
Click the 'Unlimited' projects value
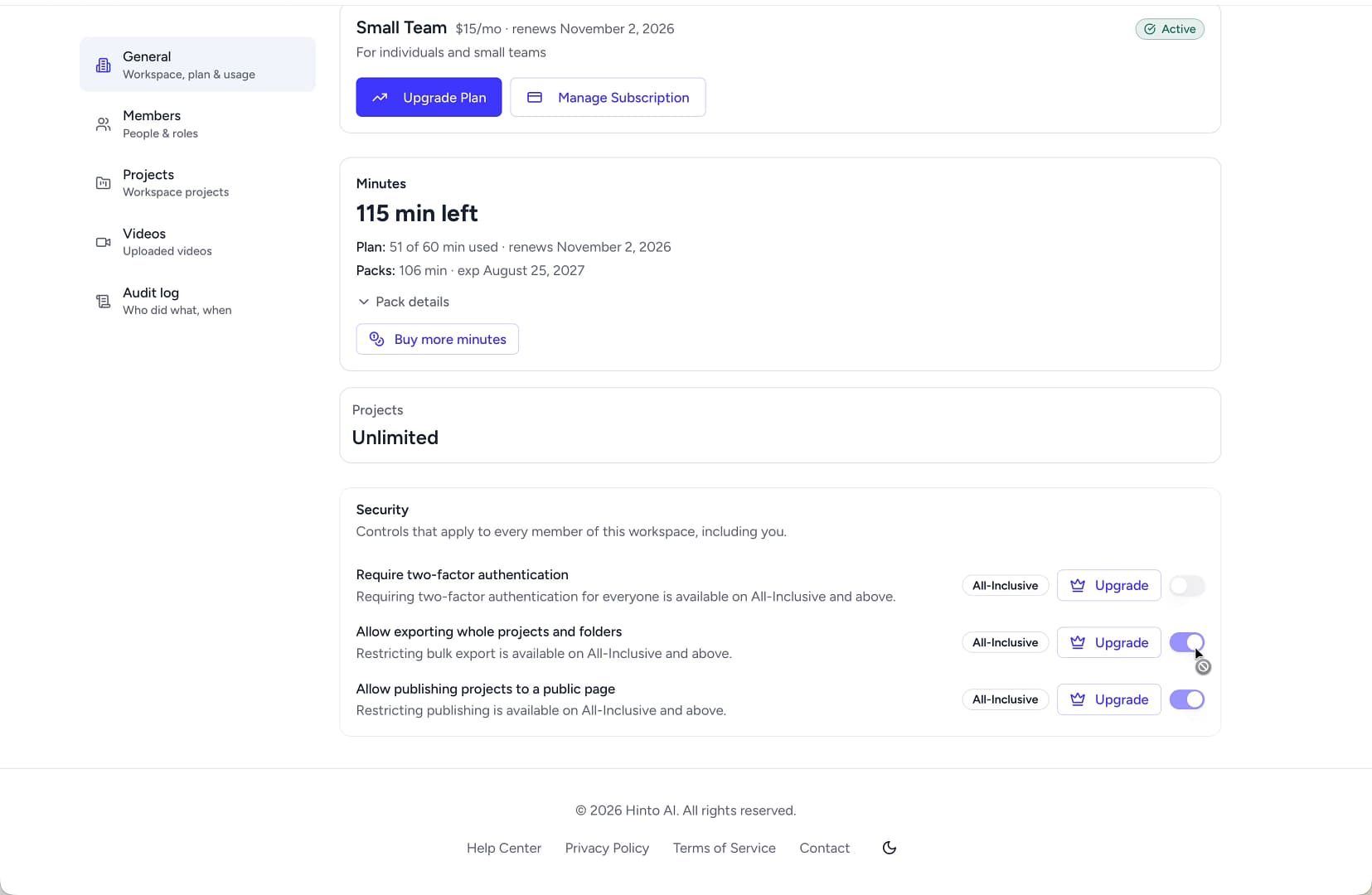click(x=395, y=438)
